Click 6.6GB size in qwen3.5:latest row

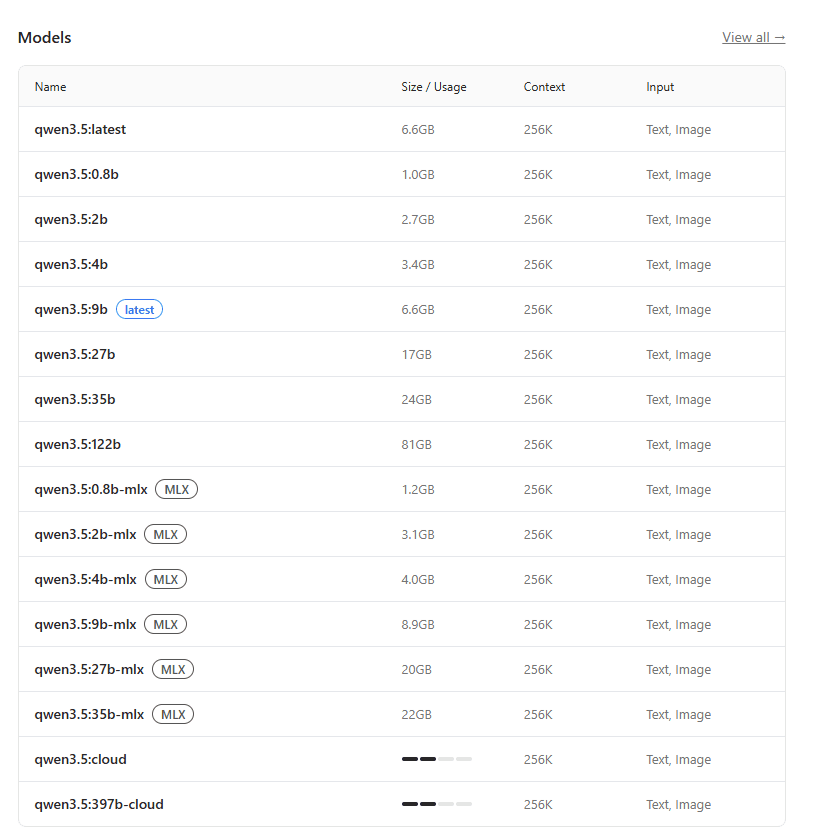[x=418, y=129]
